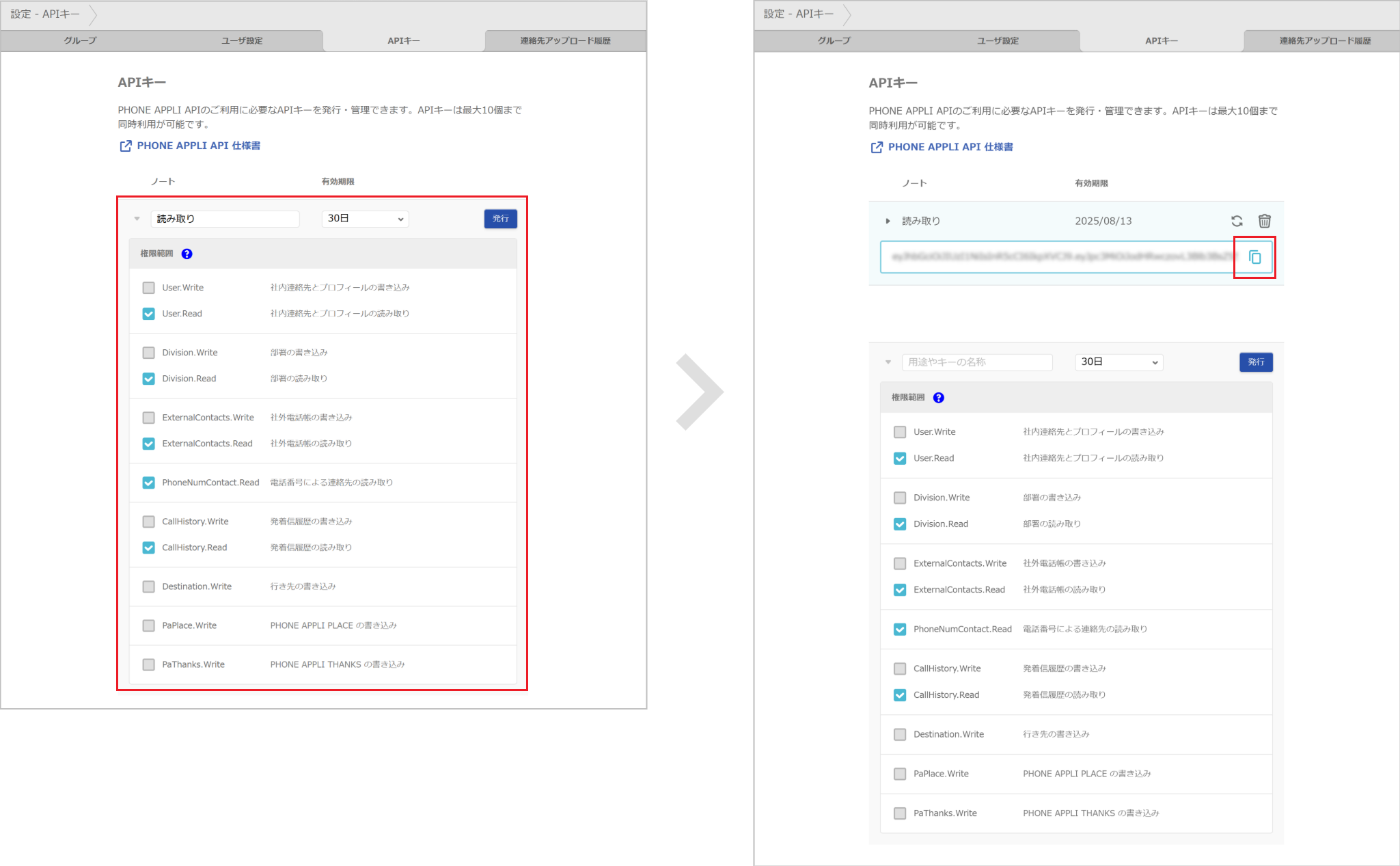Open PHONE APPLI API 仕様書 link, right
The height and width of the screenshot is (866, 1400).
click(x=950, y=147)
